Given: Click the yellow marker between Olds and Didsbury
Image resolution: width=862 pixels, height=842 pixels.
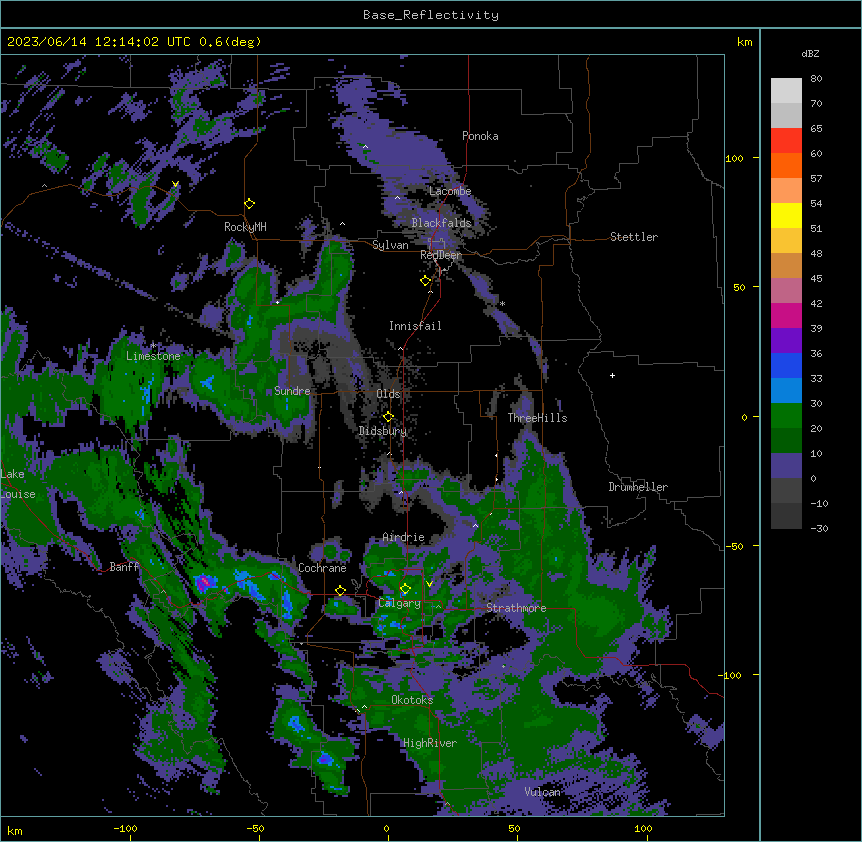Looking at the screenshot, I should click(x=388, y=416).
